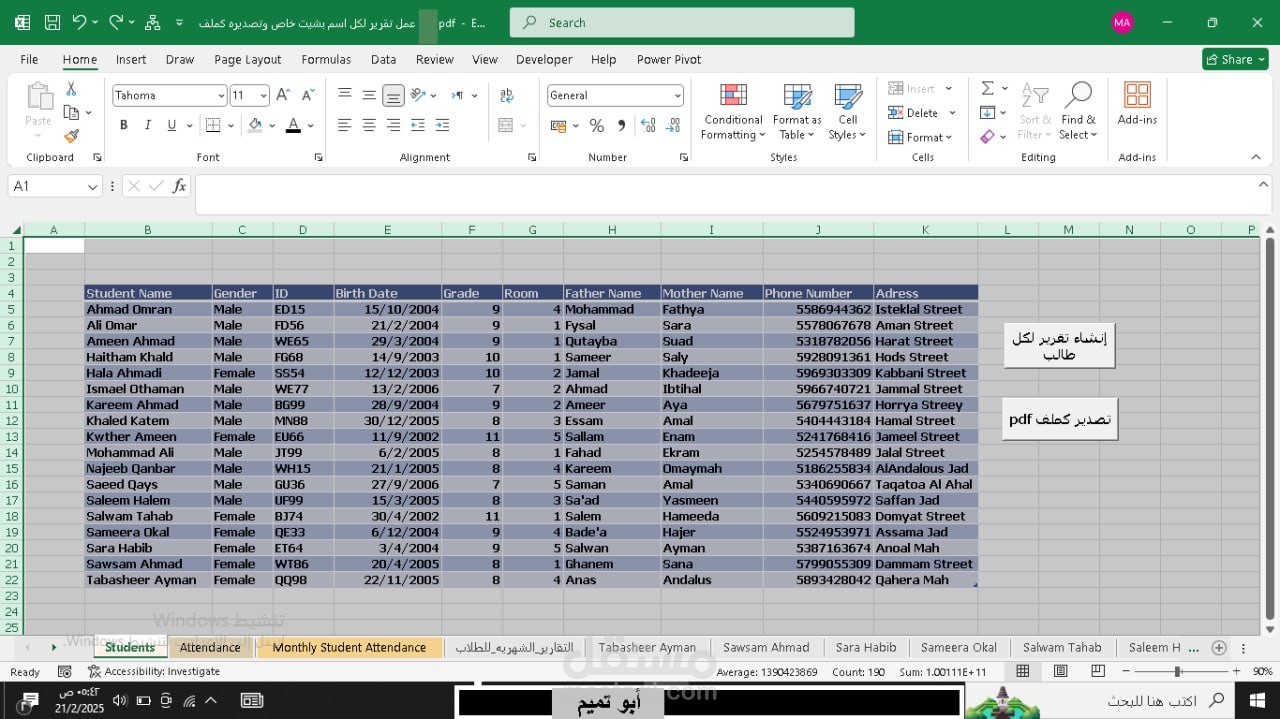Image resolution: width=1280 pixels, height=719 pixels.
Task: Open the File menu
Action: 29,59
